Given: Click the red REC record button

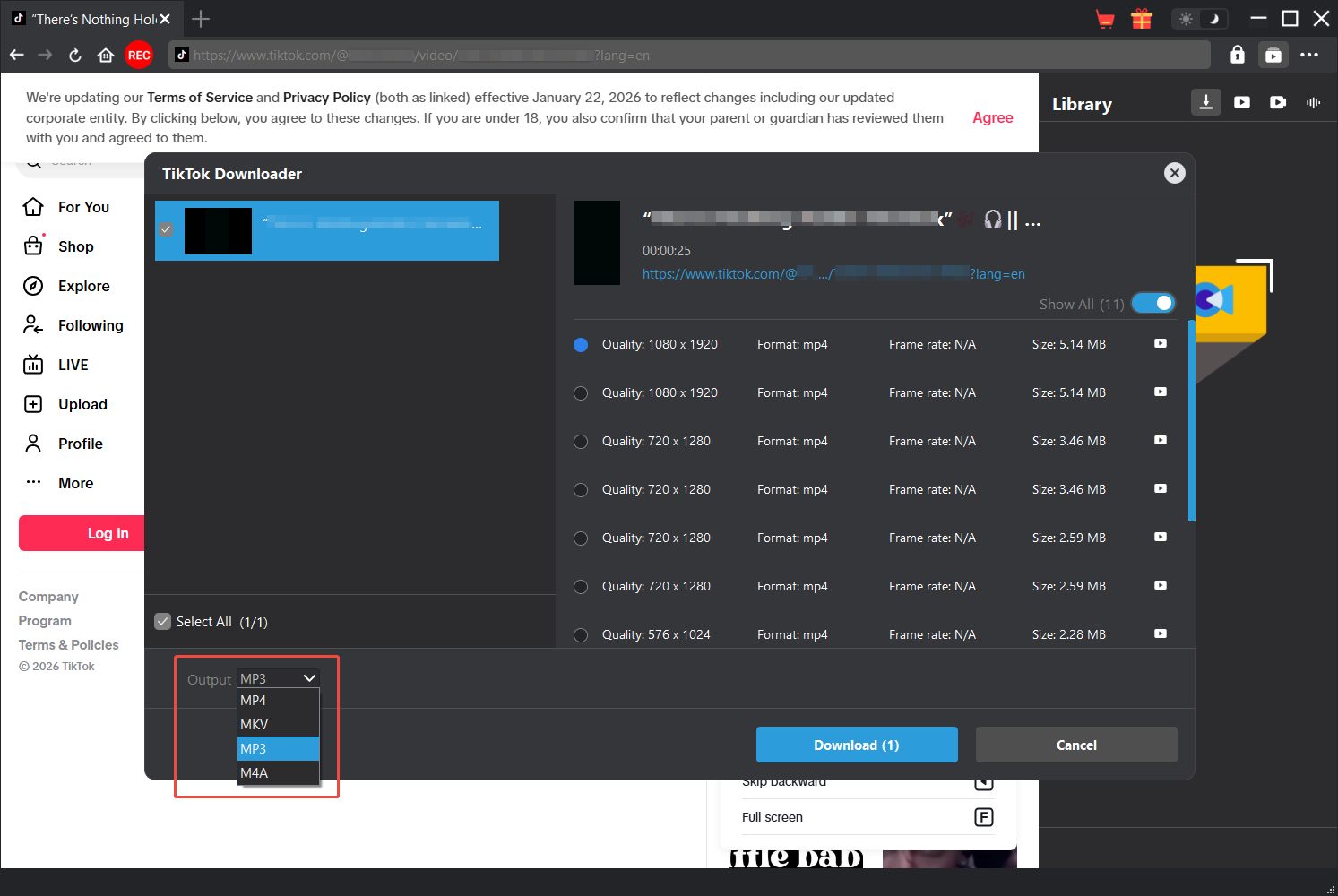Looking at the screenshot, I should [139, 55].
